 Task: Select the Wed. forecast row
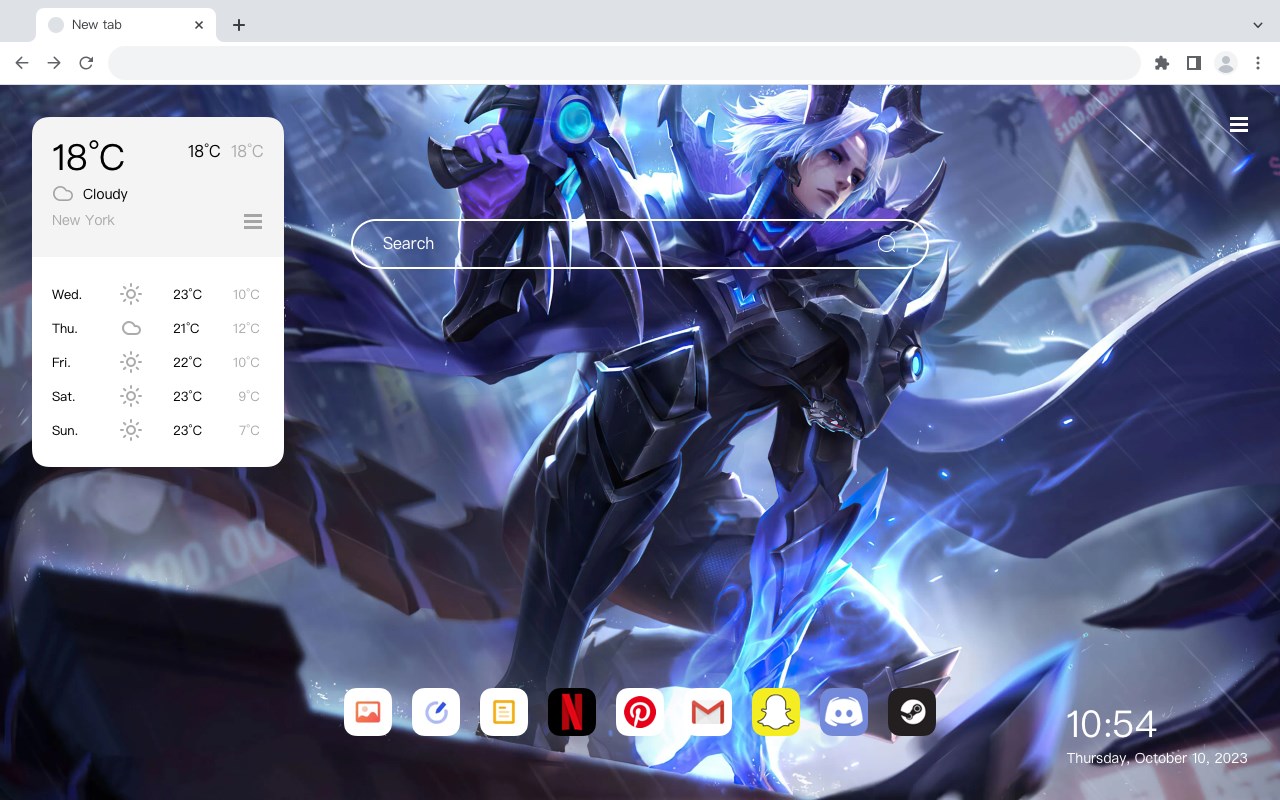tap(158, 294)
